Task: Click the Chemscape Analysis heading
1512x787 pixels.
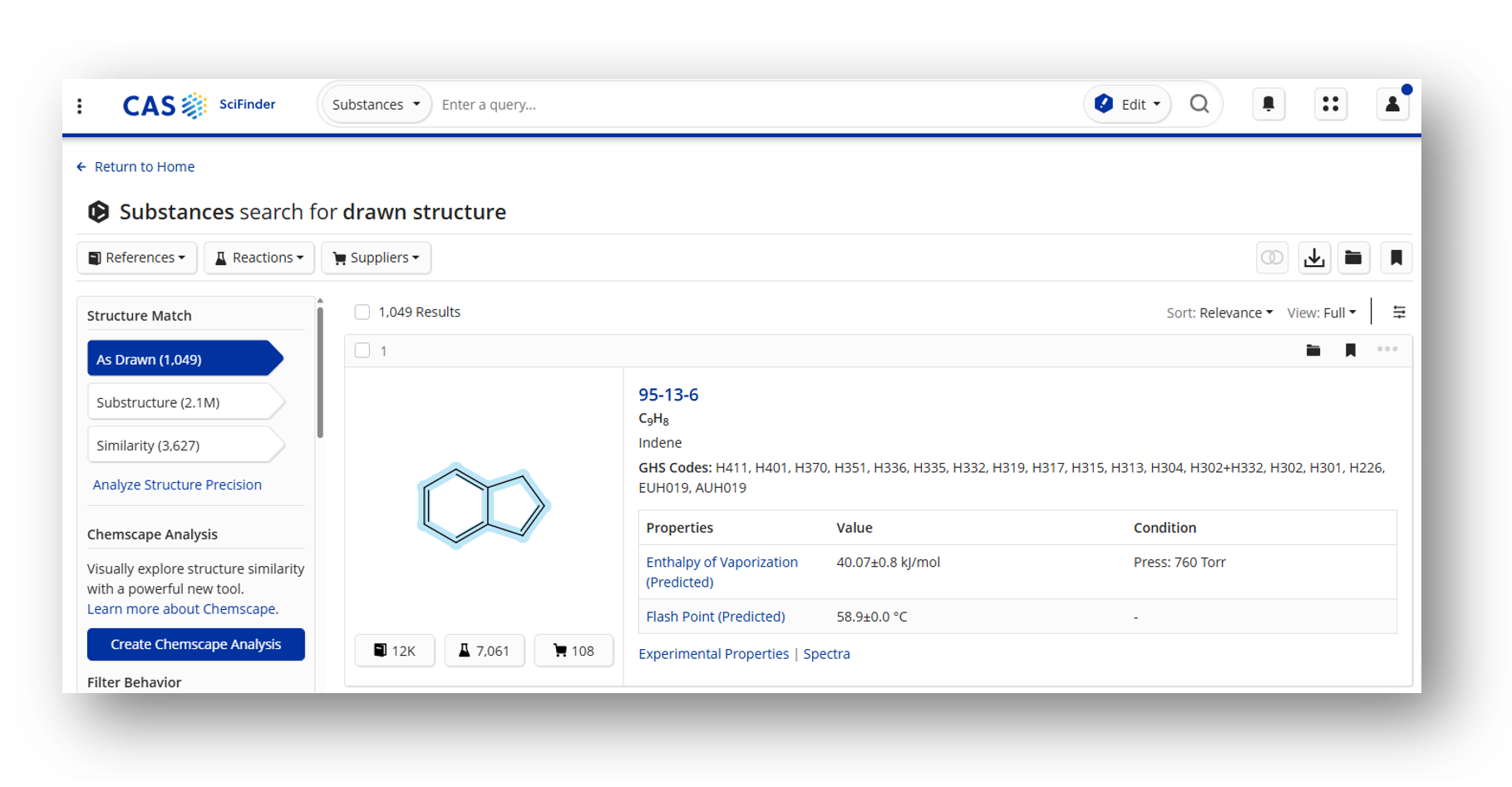Action: [152, 534]
